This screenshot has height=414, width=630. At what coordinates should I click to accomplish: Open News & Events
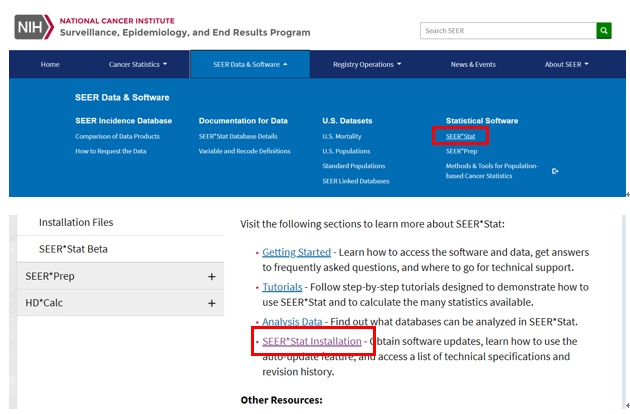coord(473,64)
